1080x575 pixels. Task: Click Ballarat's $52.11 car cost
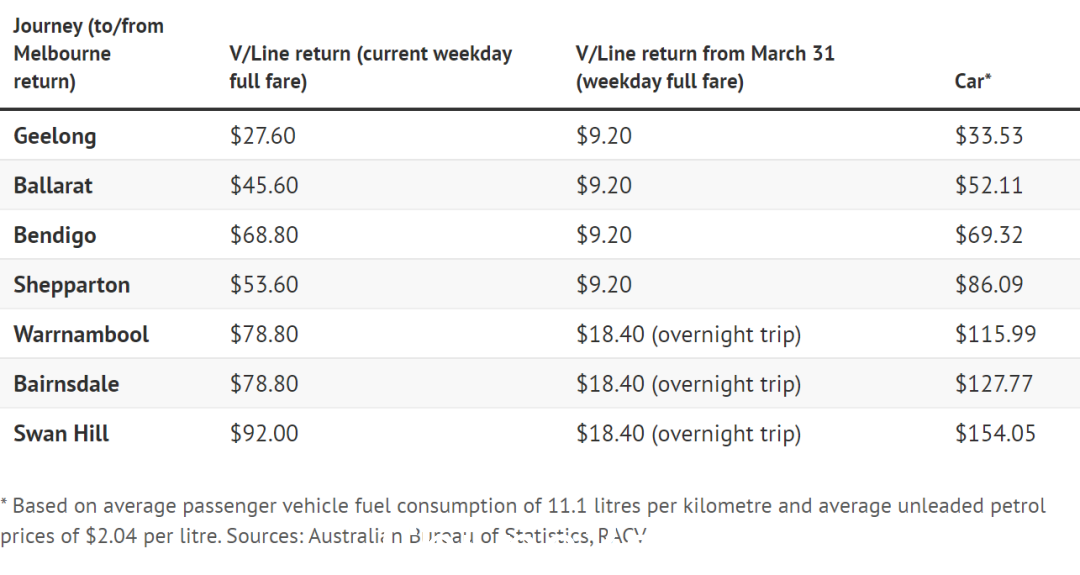coord(988,185)
